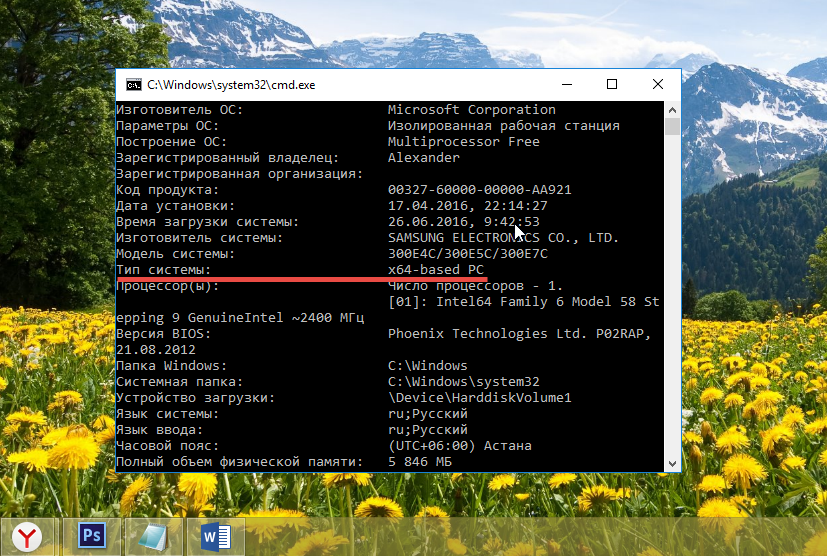
Task: Click the 'Тип системы:' label
Action: 164,270
